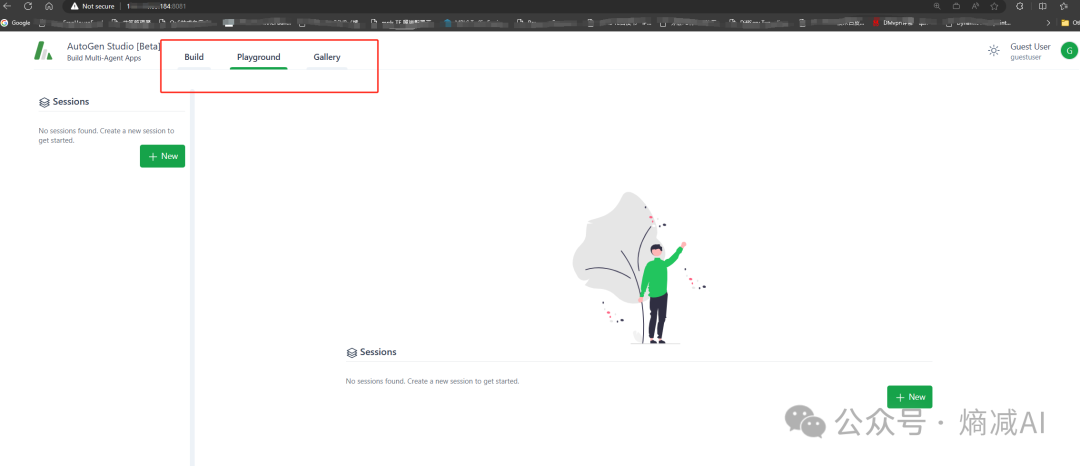Image resolution: width=1080 pixels, height=466 pixels.
Task: Click the split screen icon in the browser toolbar
Action: click(x=1042, y=6)
